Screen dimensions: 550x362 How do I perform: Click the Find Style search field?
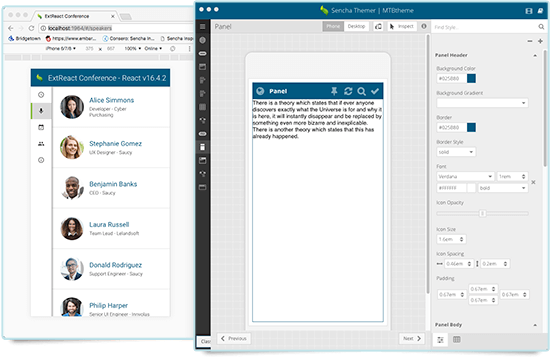coord(484,27)
